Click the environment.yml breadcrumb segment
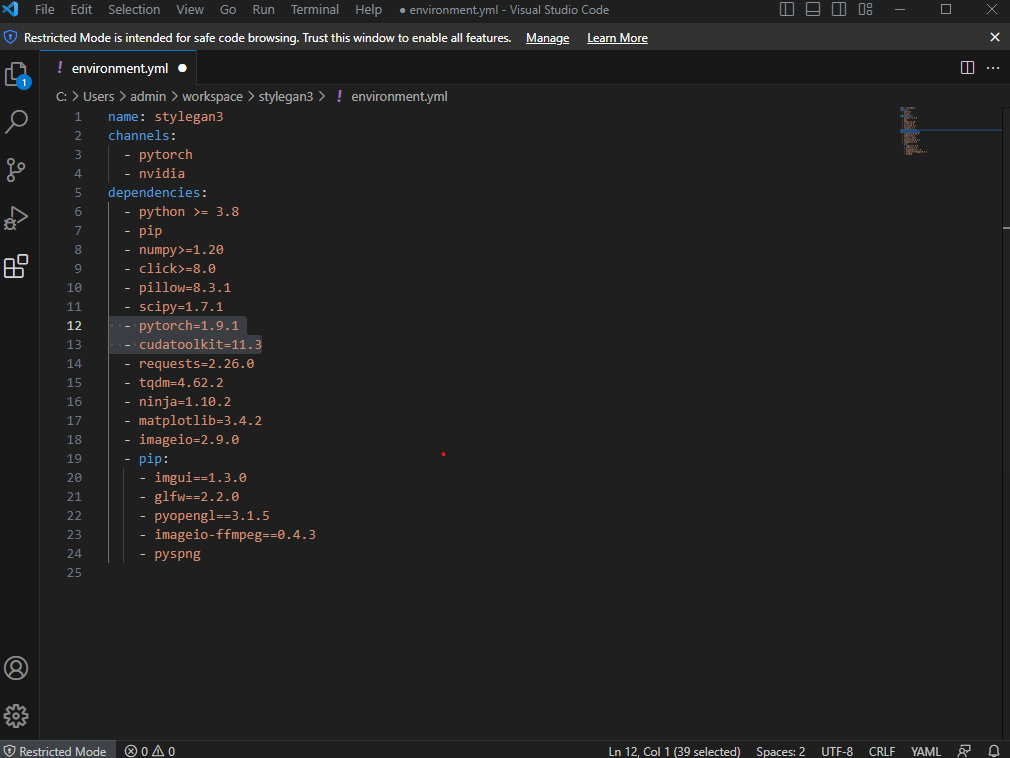The image size is (1010, 758). (399, 97)
